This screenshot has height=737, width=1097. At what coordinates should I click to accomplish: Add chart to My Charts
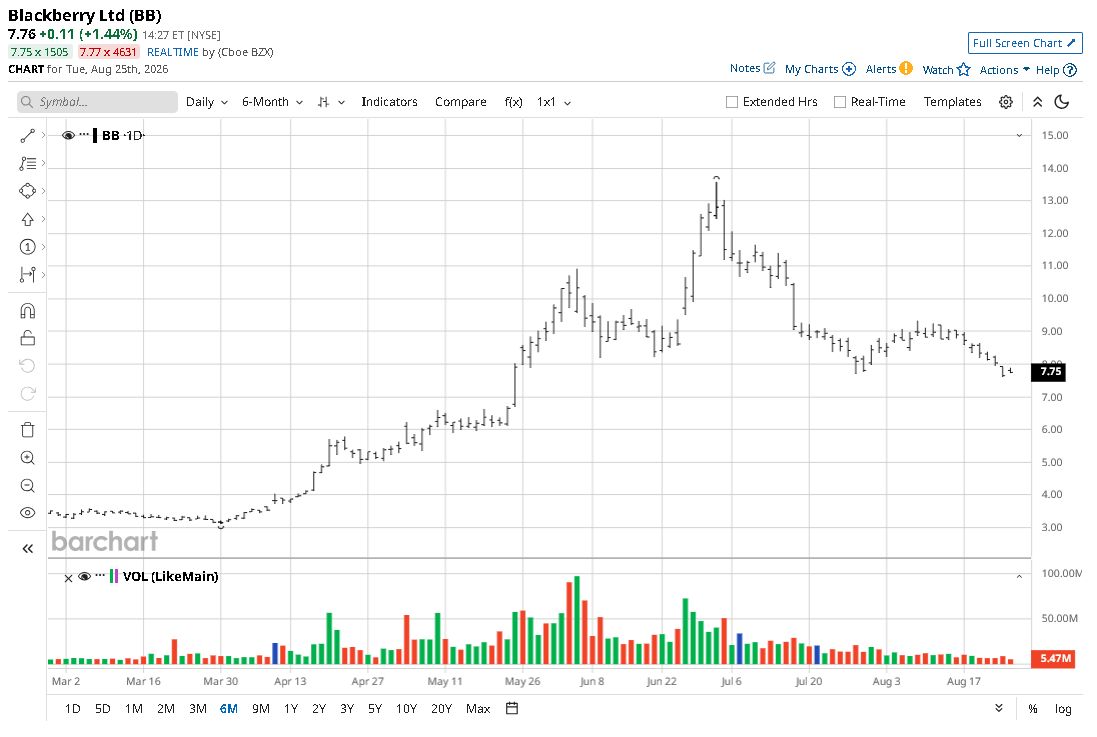tap(820, 69)
